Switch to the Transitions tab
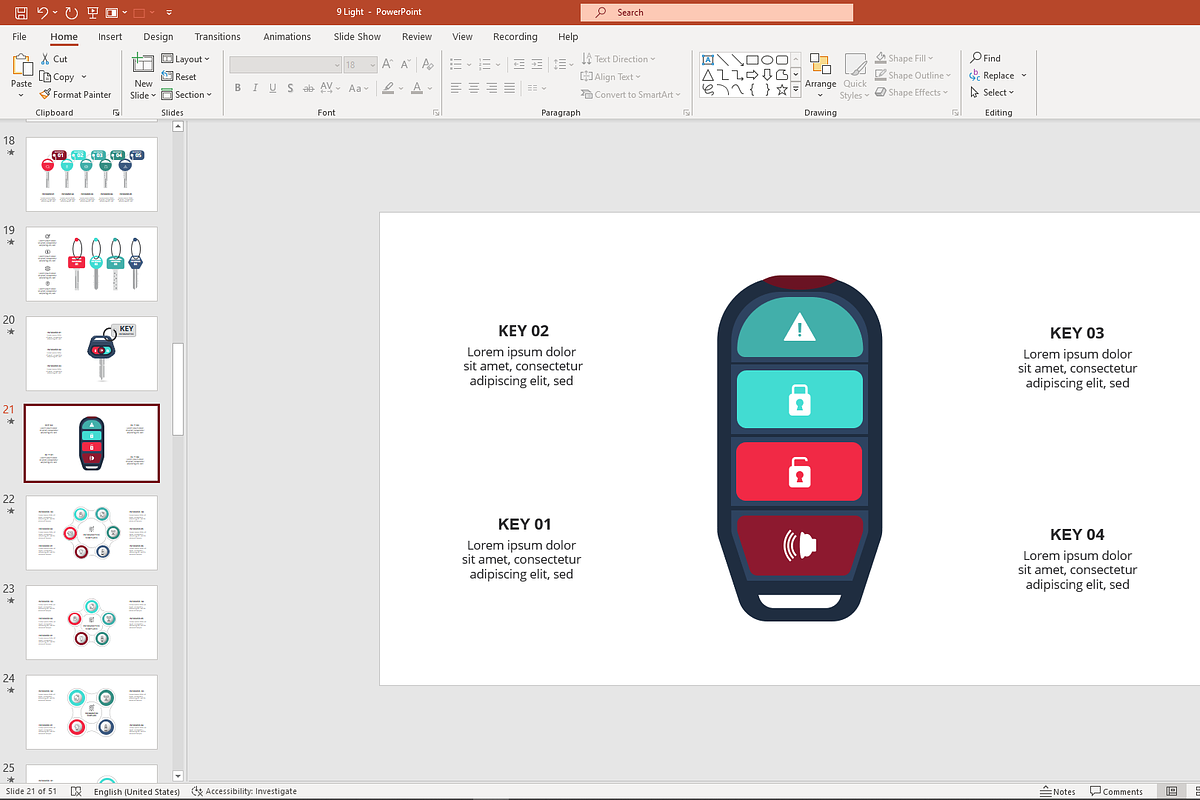This screenshot has width=1200, height=800. [218, 37]
